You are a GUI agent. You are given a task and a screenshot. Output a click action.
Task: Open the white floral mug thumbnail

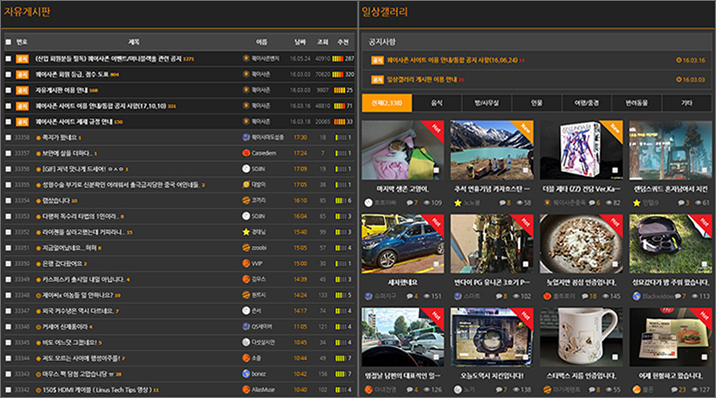click(581, 337)
